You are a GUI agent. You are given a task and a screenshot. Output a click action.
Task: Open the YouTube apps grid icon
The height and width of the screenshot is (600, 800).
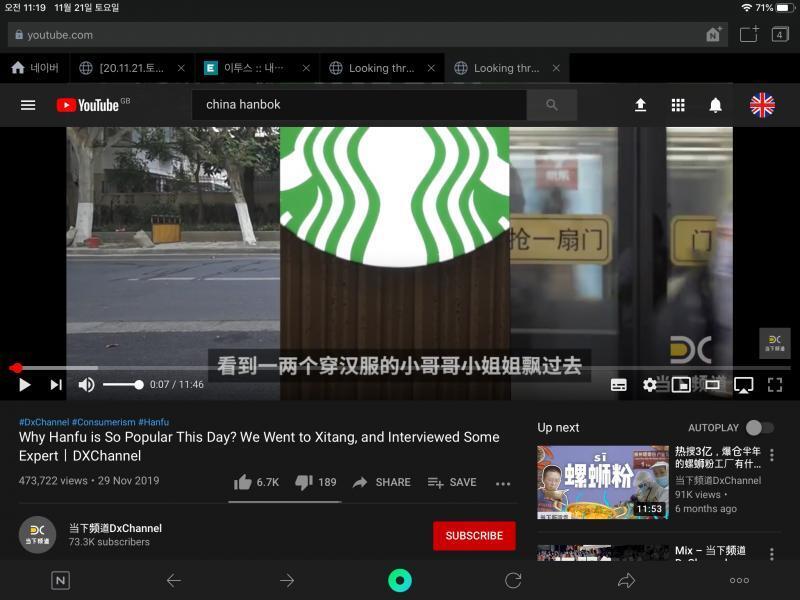click(678, 105)
